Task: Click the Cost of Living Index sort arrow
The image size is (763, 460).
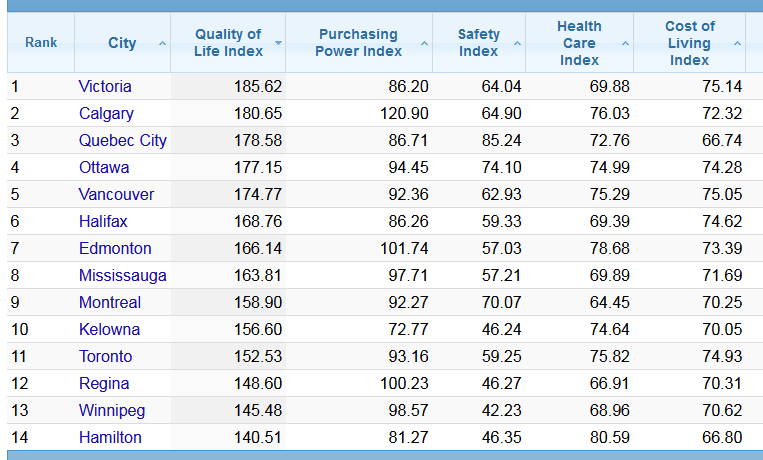Action: 737,43
